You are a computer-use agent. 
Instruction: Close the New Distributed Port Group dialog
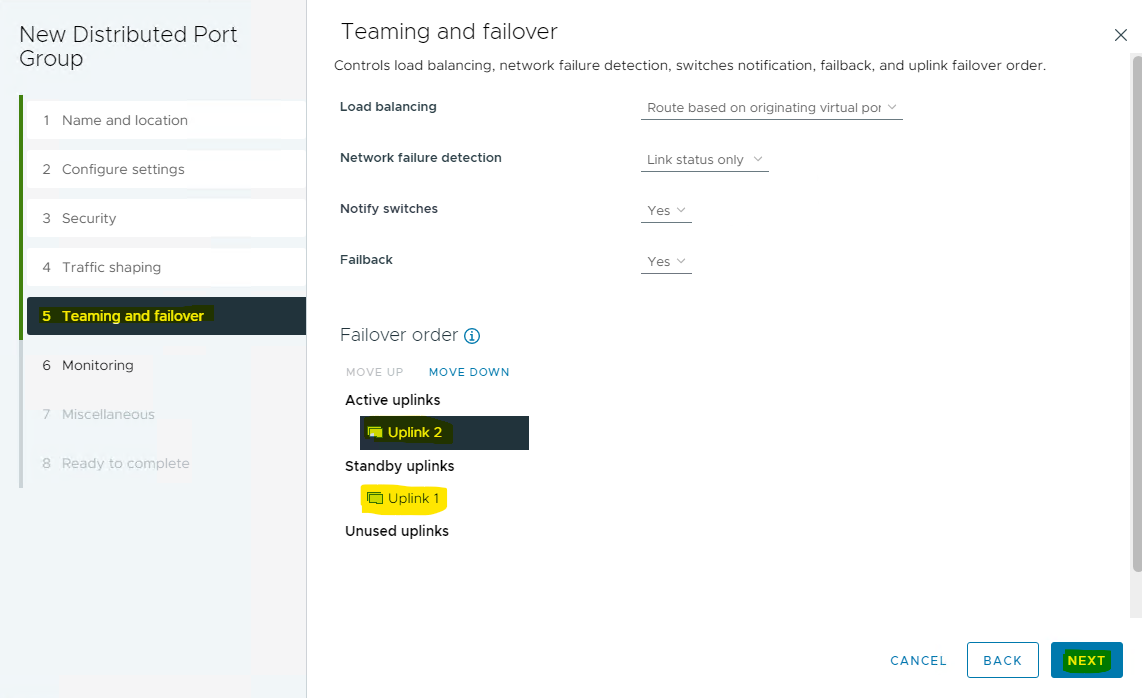click(x=1120, y=35)
